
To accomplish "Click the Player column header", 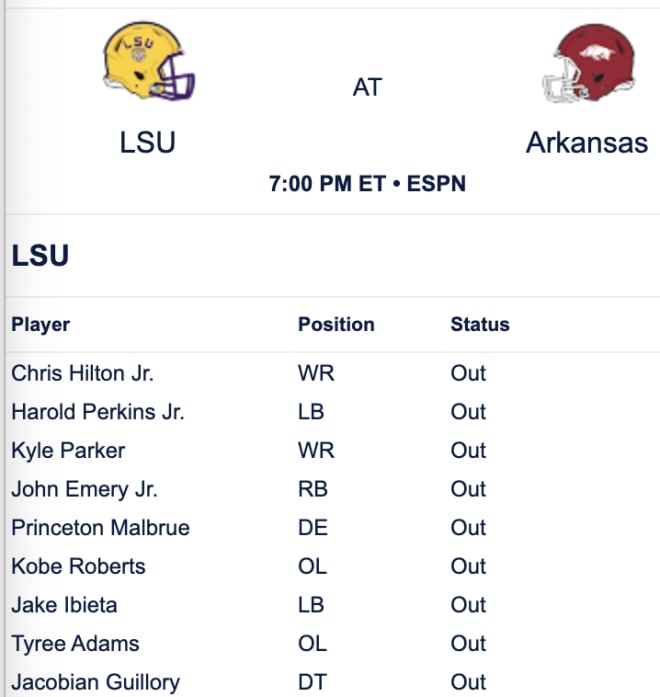I will point(40,324).
